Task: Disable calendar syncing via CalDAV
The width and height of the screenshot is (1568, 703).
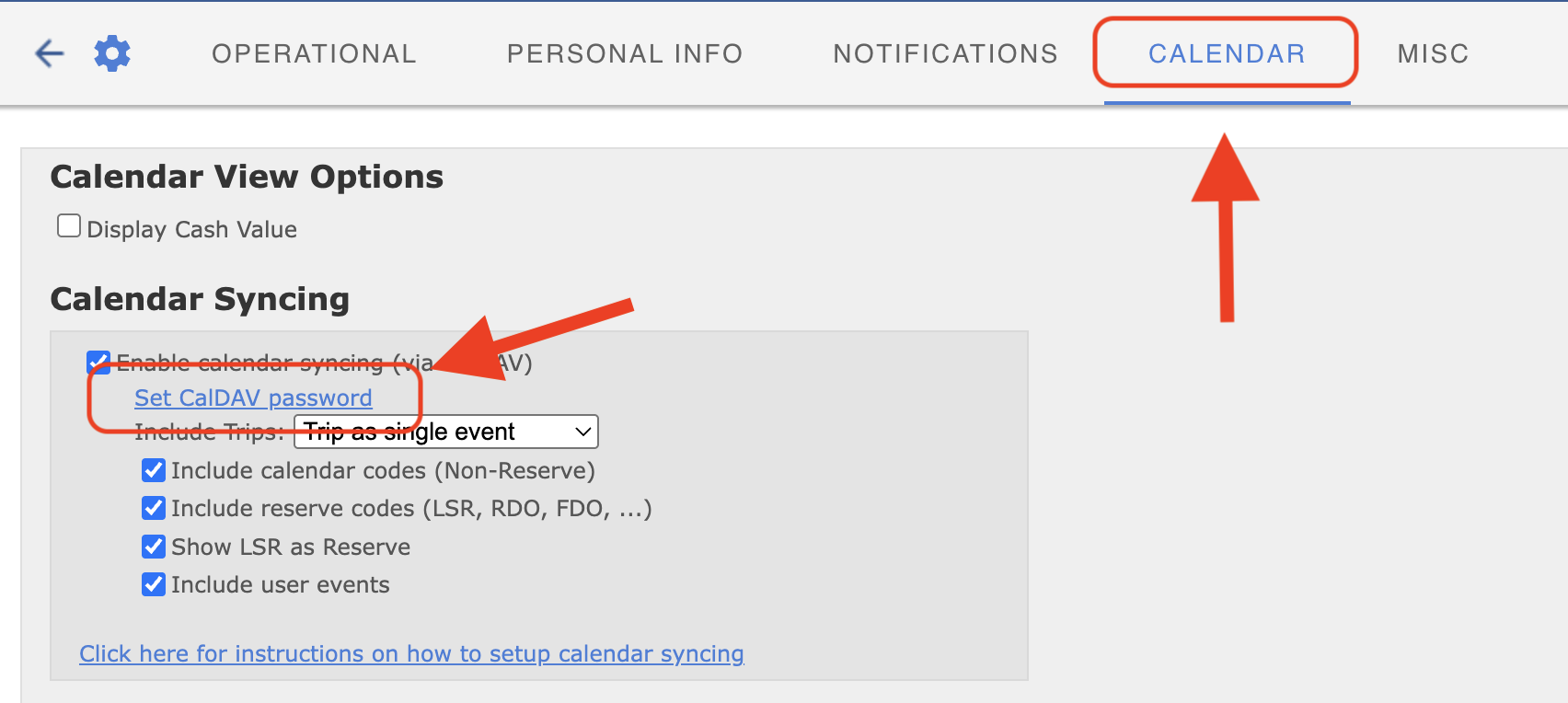Action: click(98, 362)
